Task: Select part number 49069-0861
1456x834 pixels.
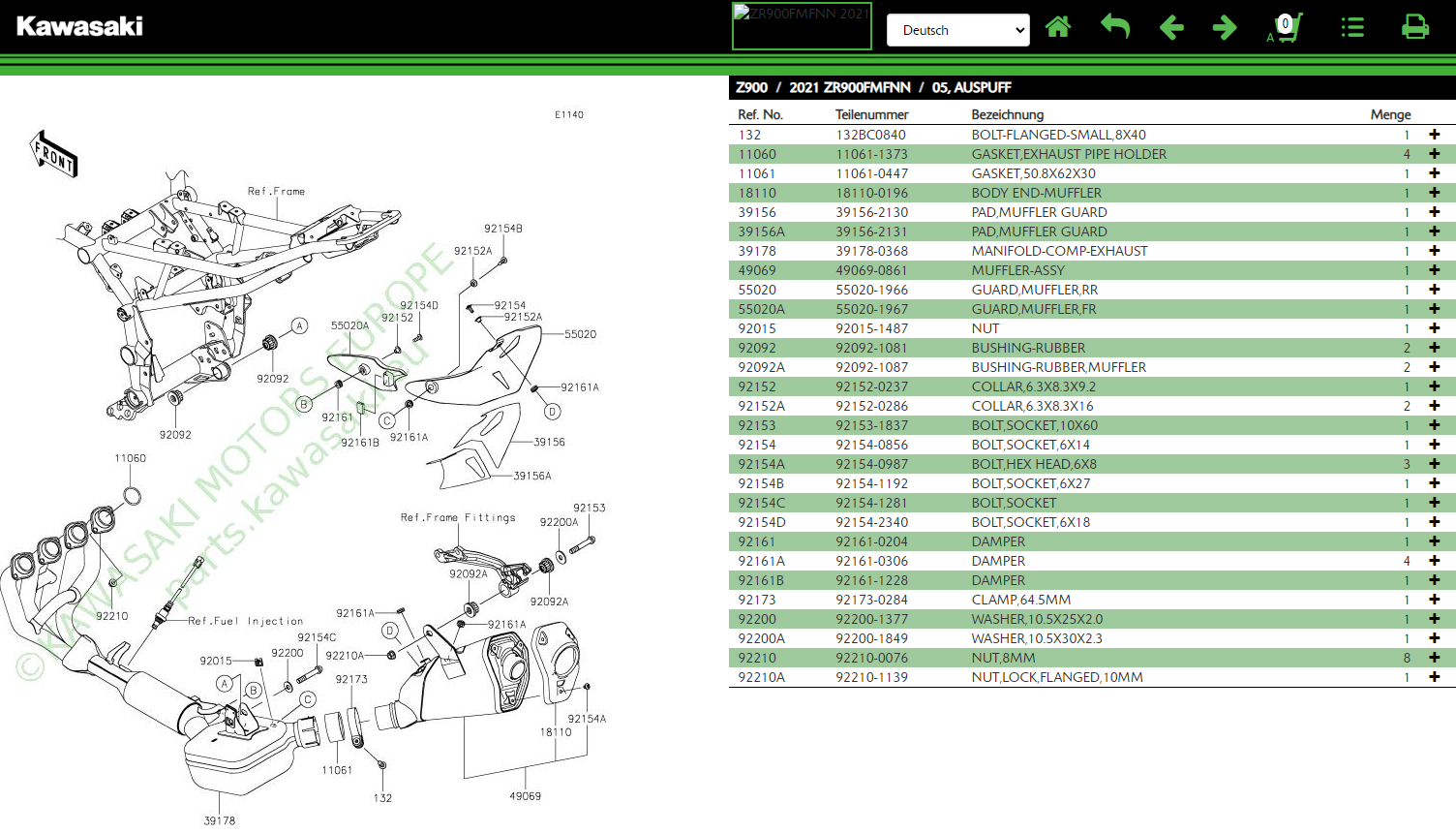Action: click(x=872, y=270)
